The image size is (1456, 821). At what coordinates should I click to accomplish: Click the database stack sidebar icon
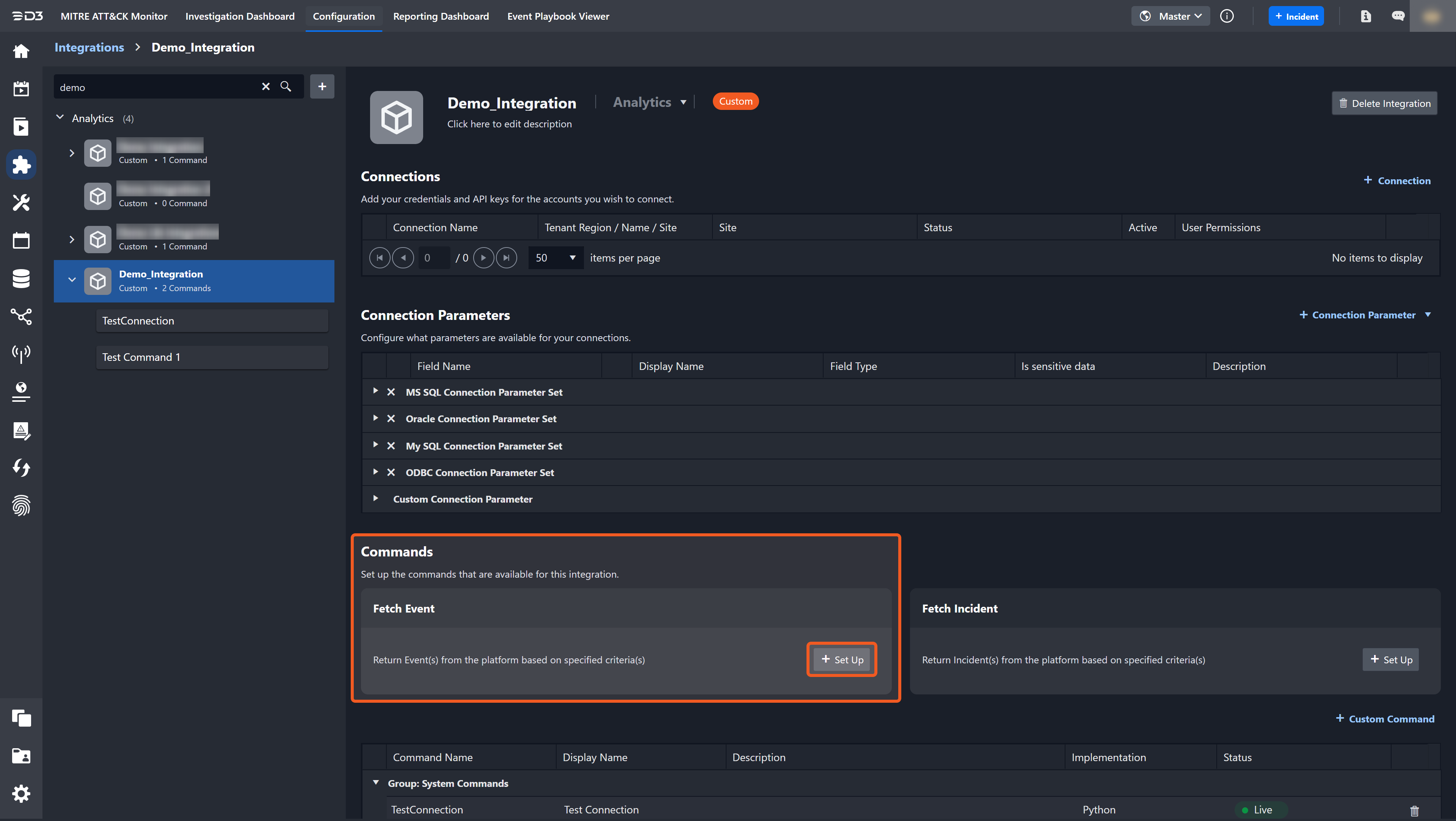(x=21, y=278)
